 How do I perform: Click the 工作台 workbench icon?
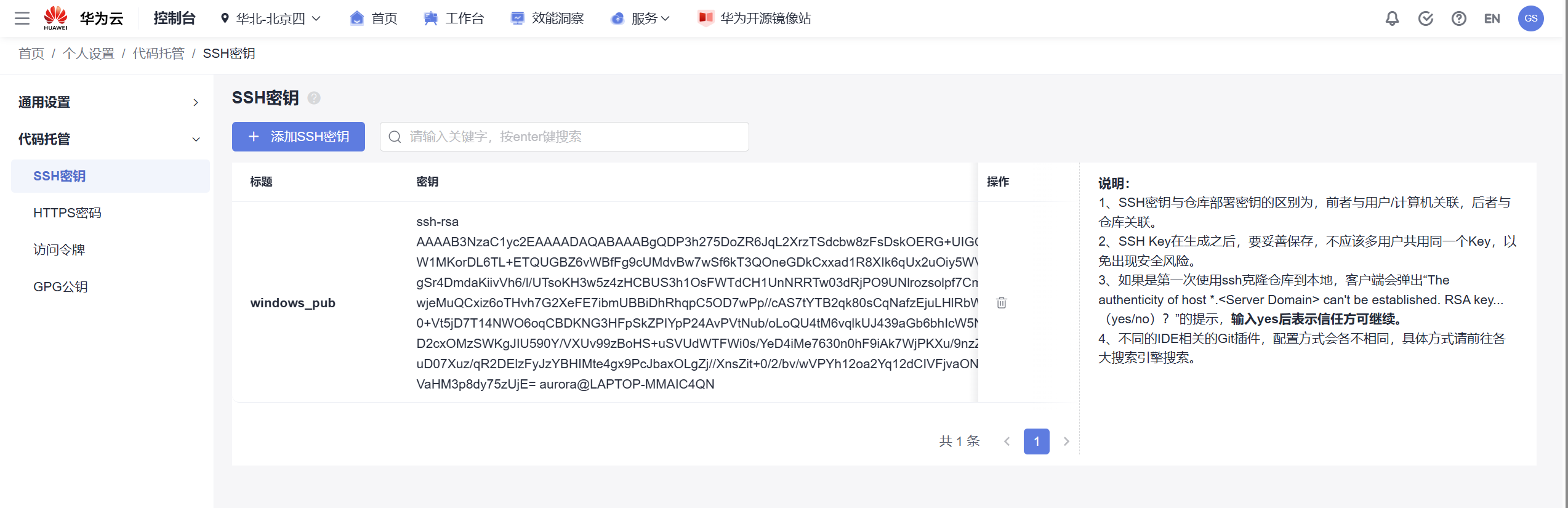[431, 18]
